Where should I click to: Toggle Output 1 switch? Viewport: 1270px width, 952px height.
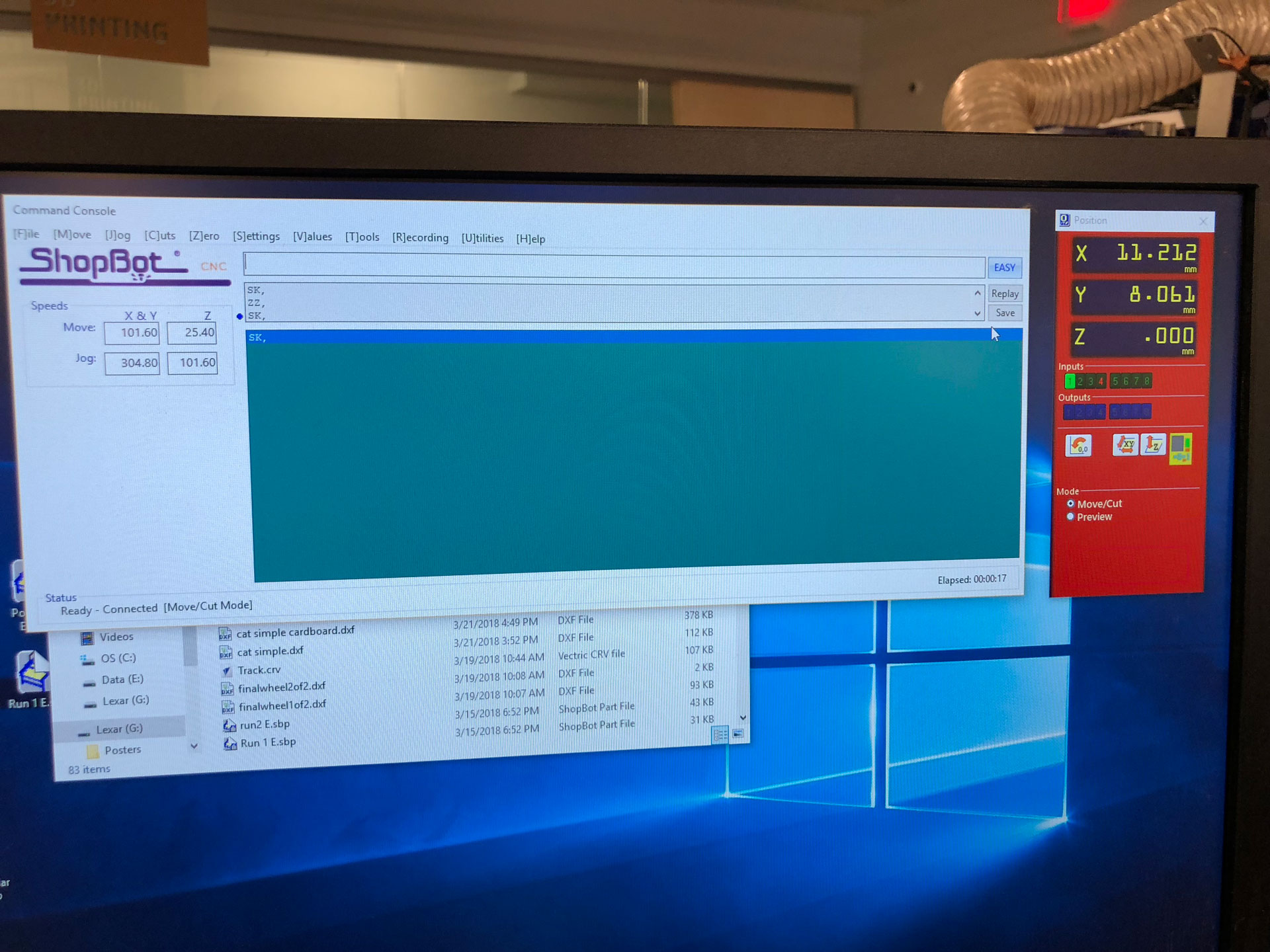[1069, 412]
